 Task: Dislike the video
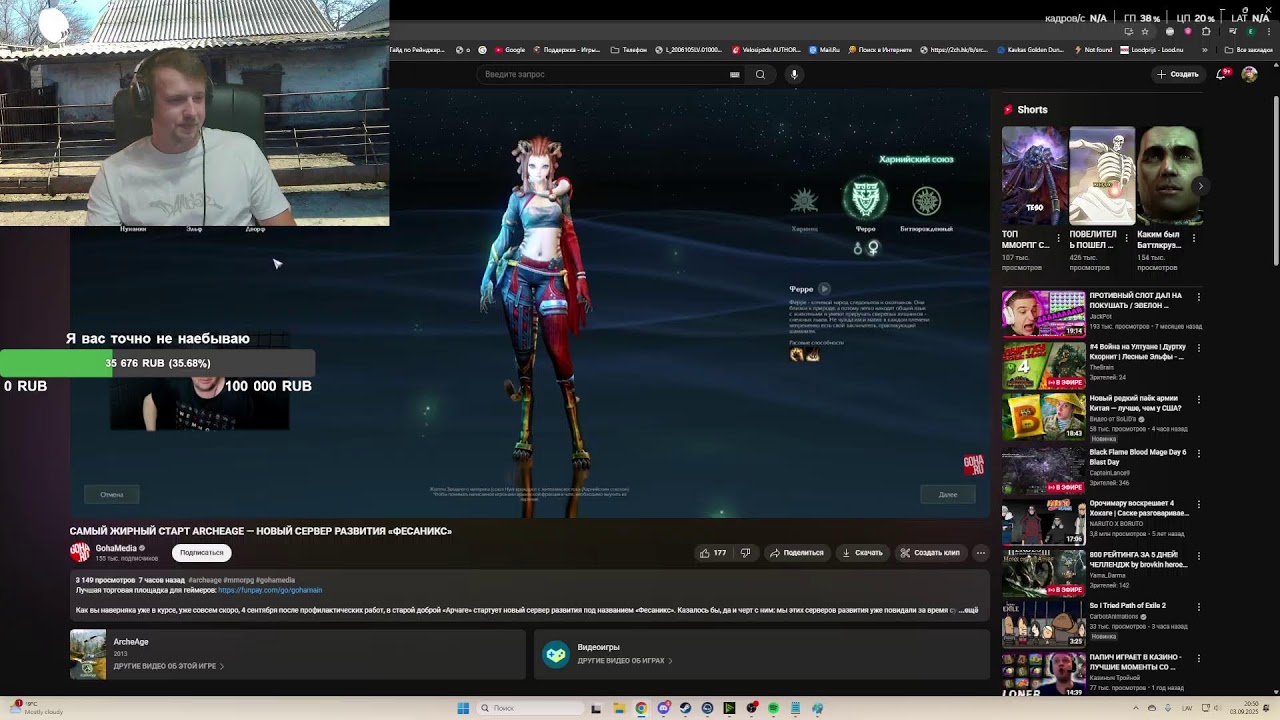pyautogui.click(x=745, y=553)
